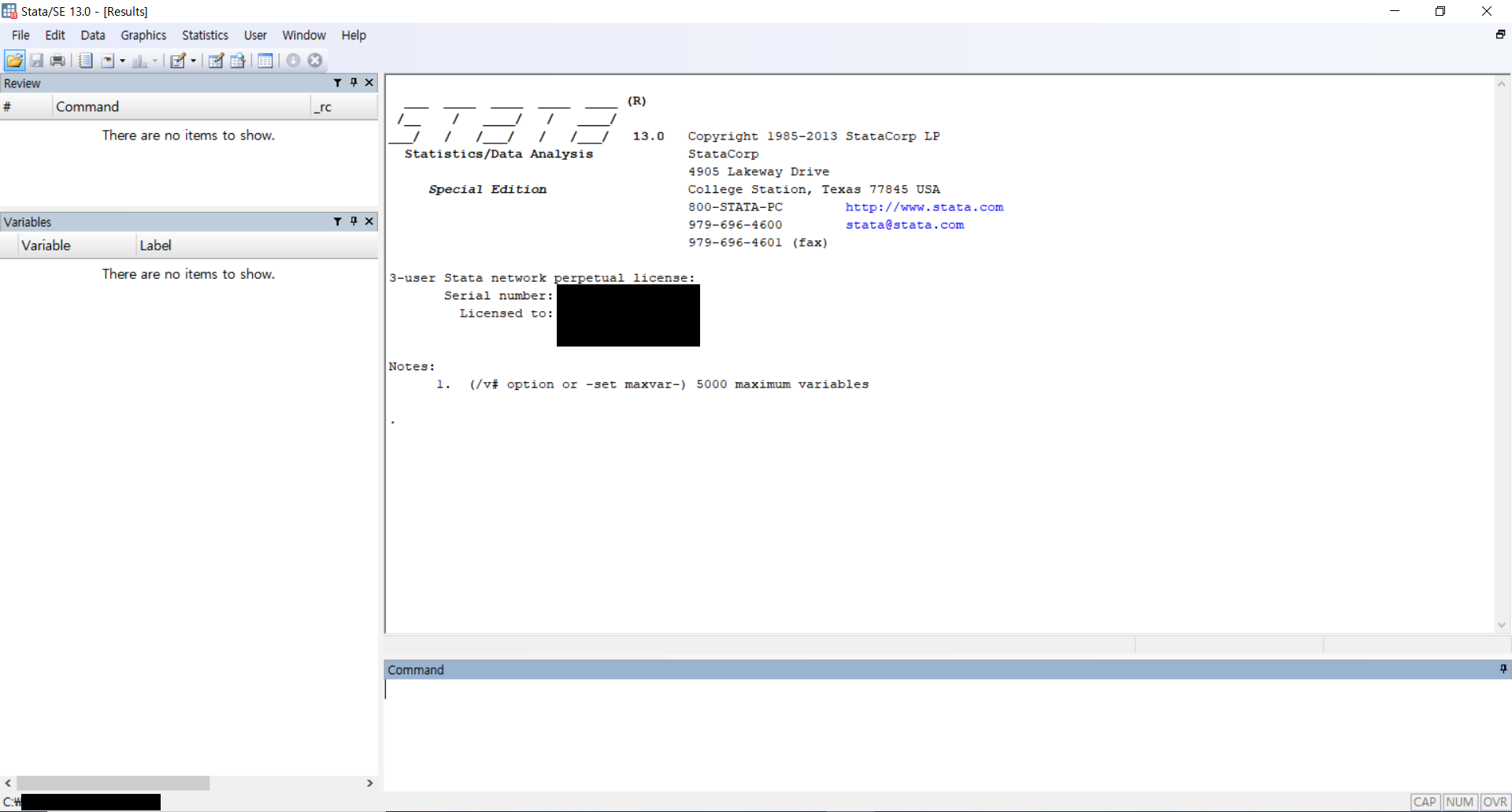
Task: Sort by the Label column header
Action: pyautogui.click(x=257, y=245)
